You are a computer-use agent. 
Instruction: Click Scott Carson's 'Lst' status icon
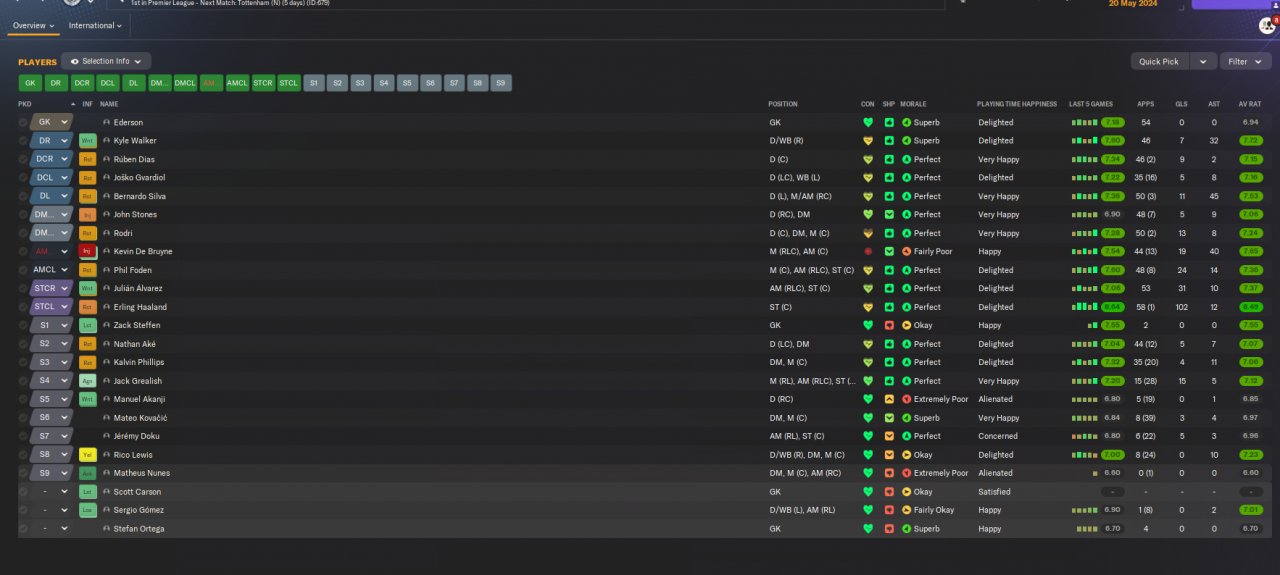87,492
